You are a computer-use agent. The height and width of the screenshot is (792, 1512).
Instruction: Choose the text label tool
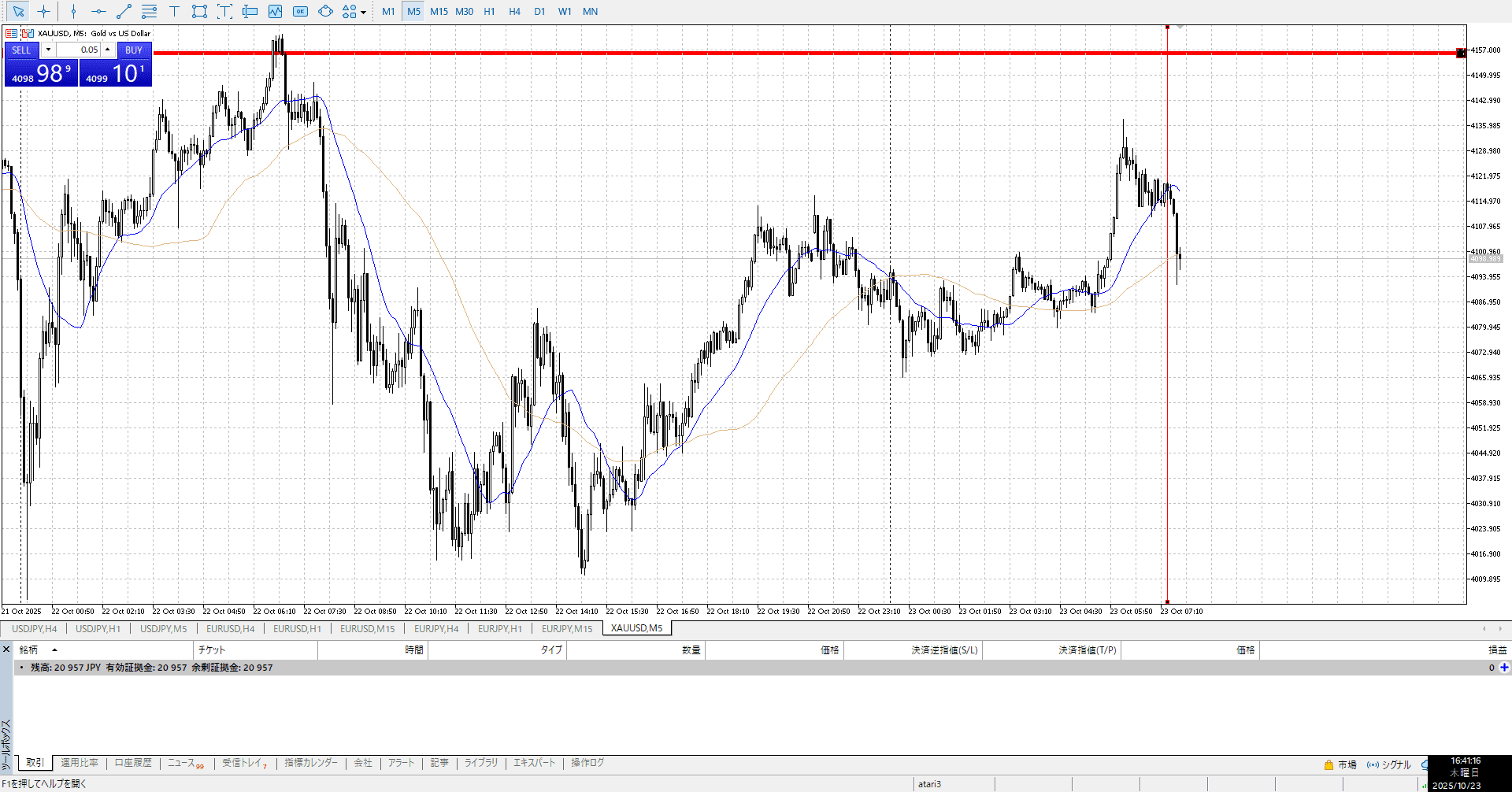174,11
